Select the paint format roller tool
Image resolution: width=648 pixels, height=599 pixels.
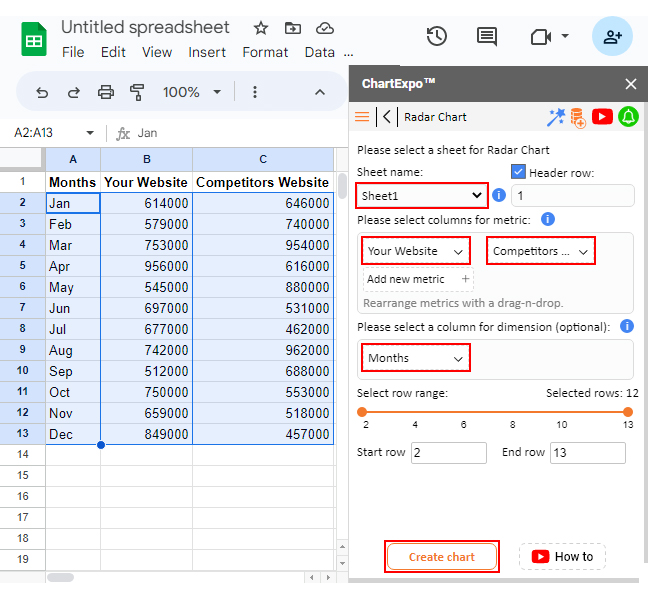(x=137, y=92)
